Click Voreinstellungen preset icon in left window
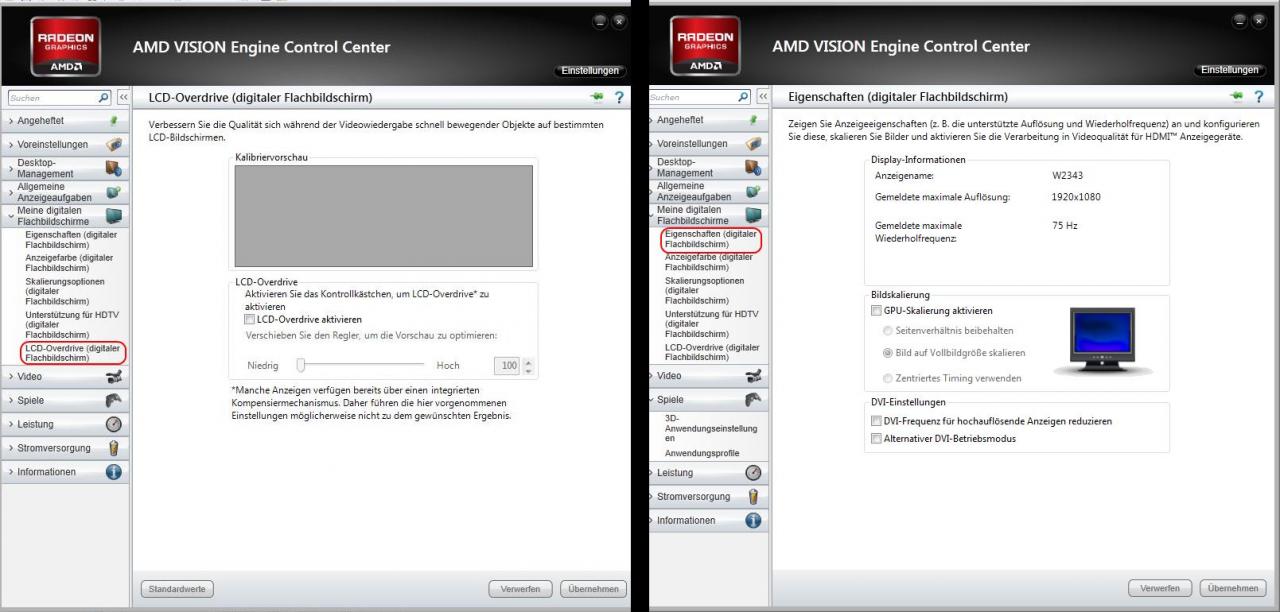 click(113, 144)
